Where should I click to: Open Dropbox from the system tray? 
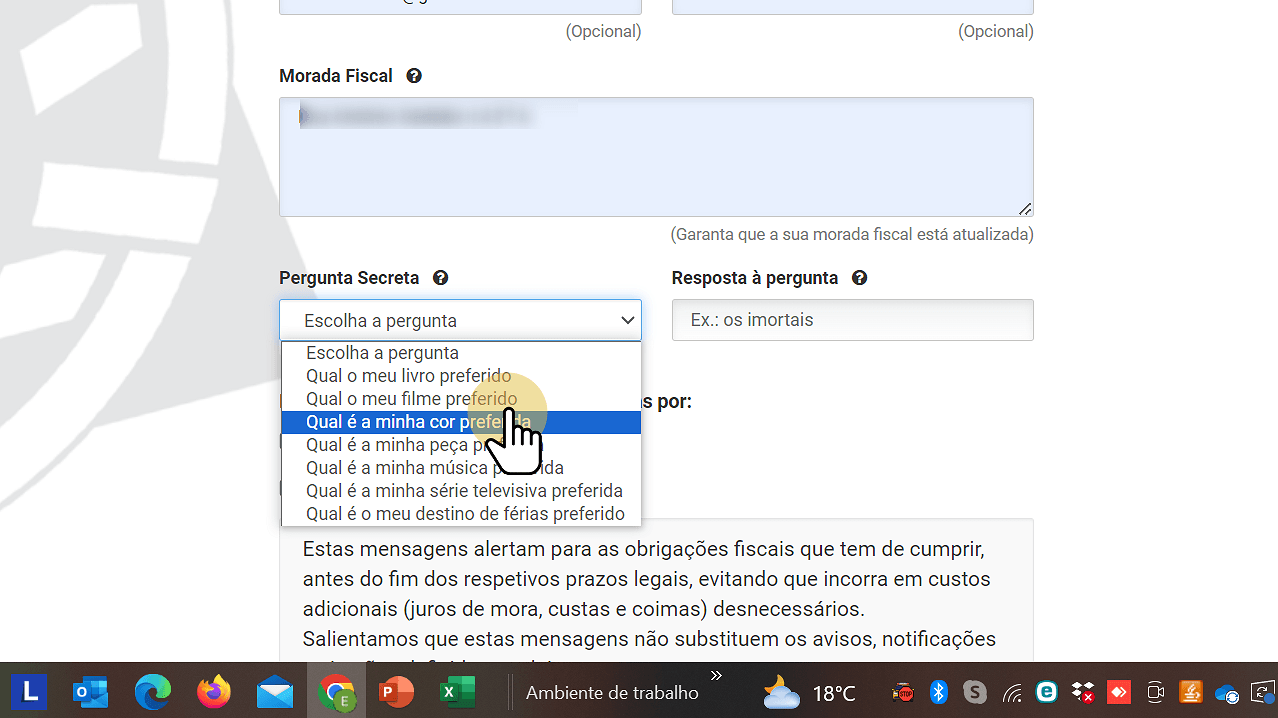[x=1081, y=691]
